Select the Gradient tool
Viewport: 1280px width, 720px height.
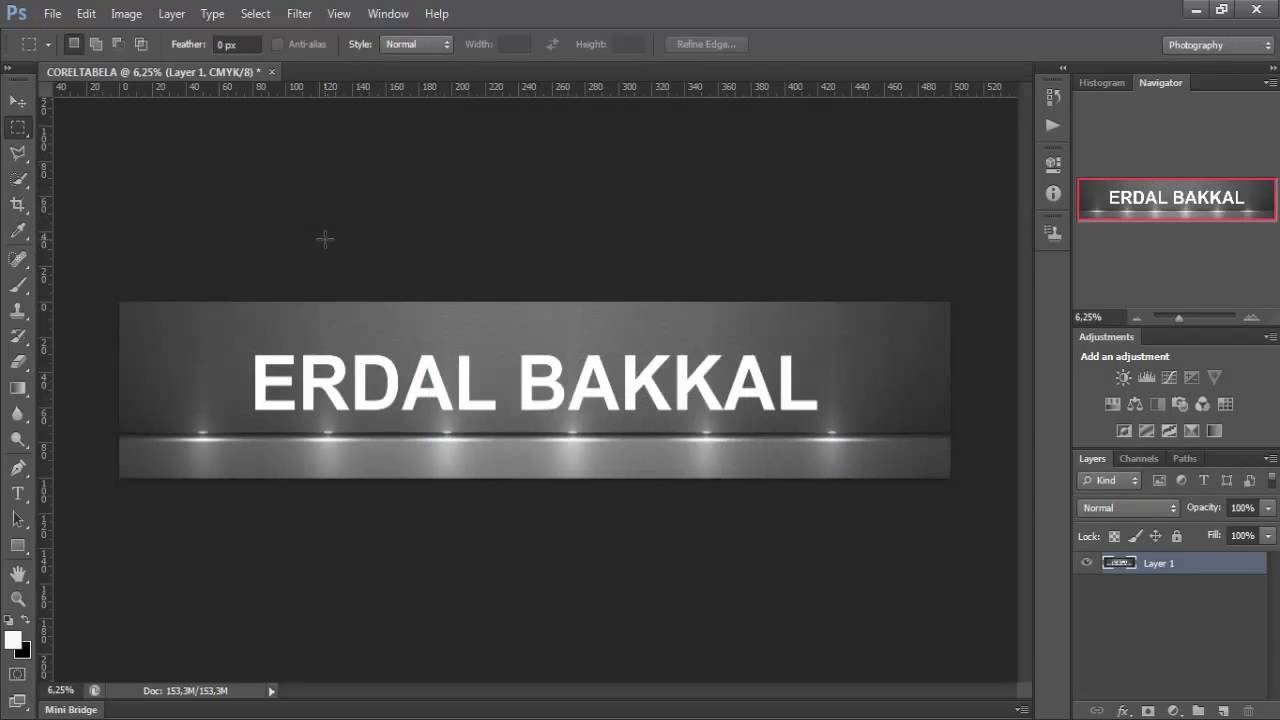point(18,388)
